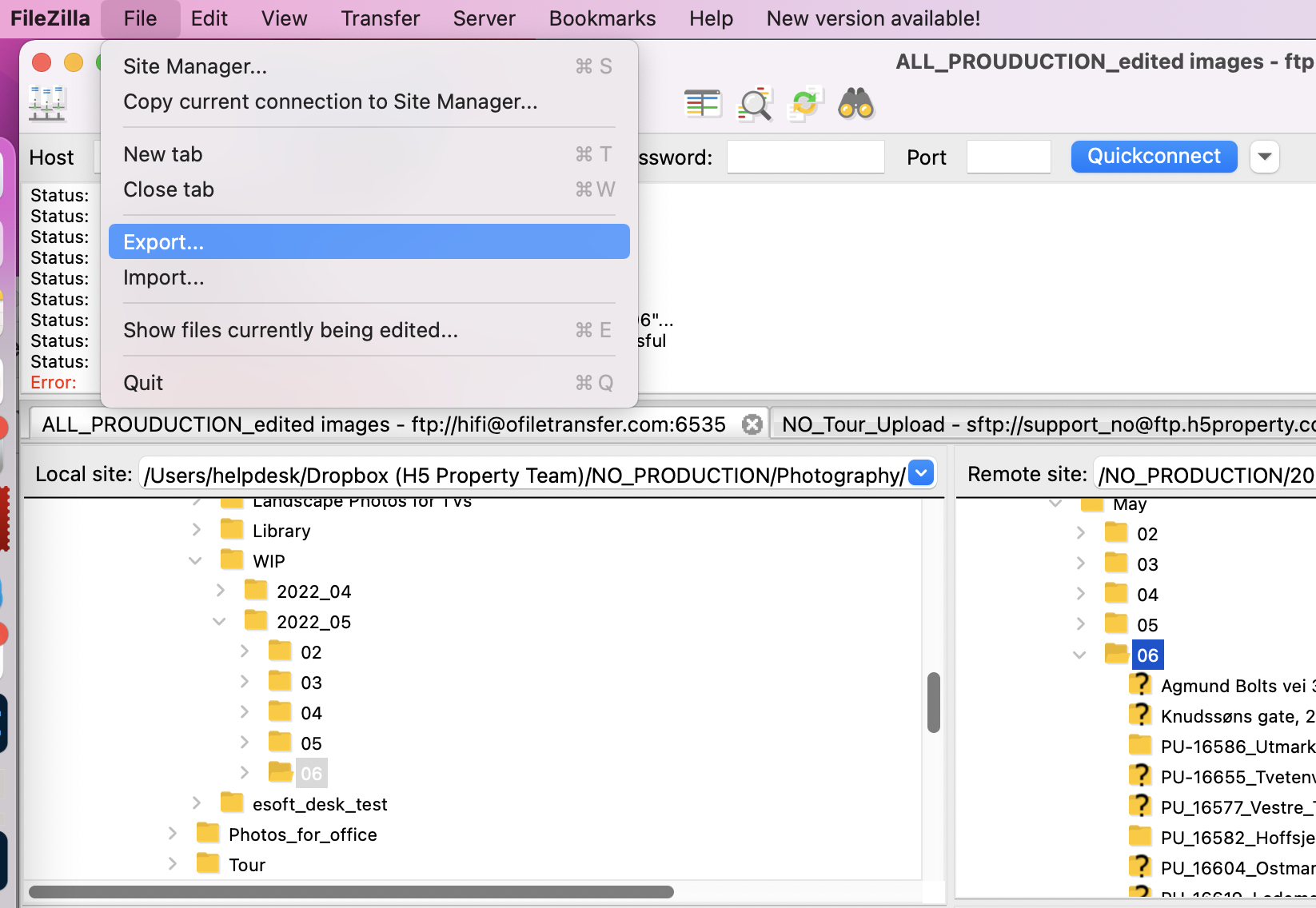Click the esoft_desk_test folder icon
This screenshot has width=1316, height=908.
[x=232, y=802]
